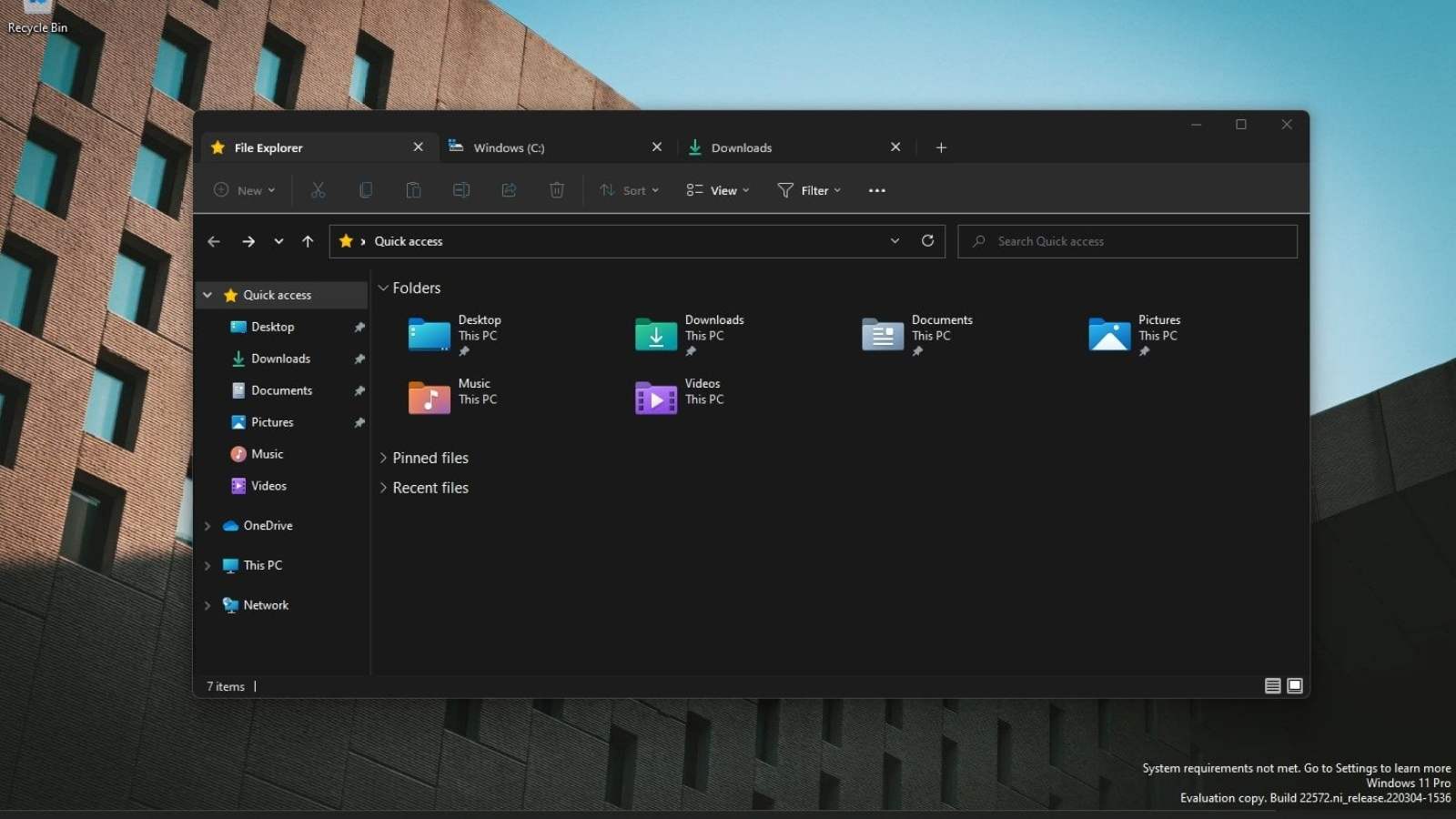Open a new tab with plus button
The image size is (1456, 819).
point(941,147)
